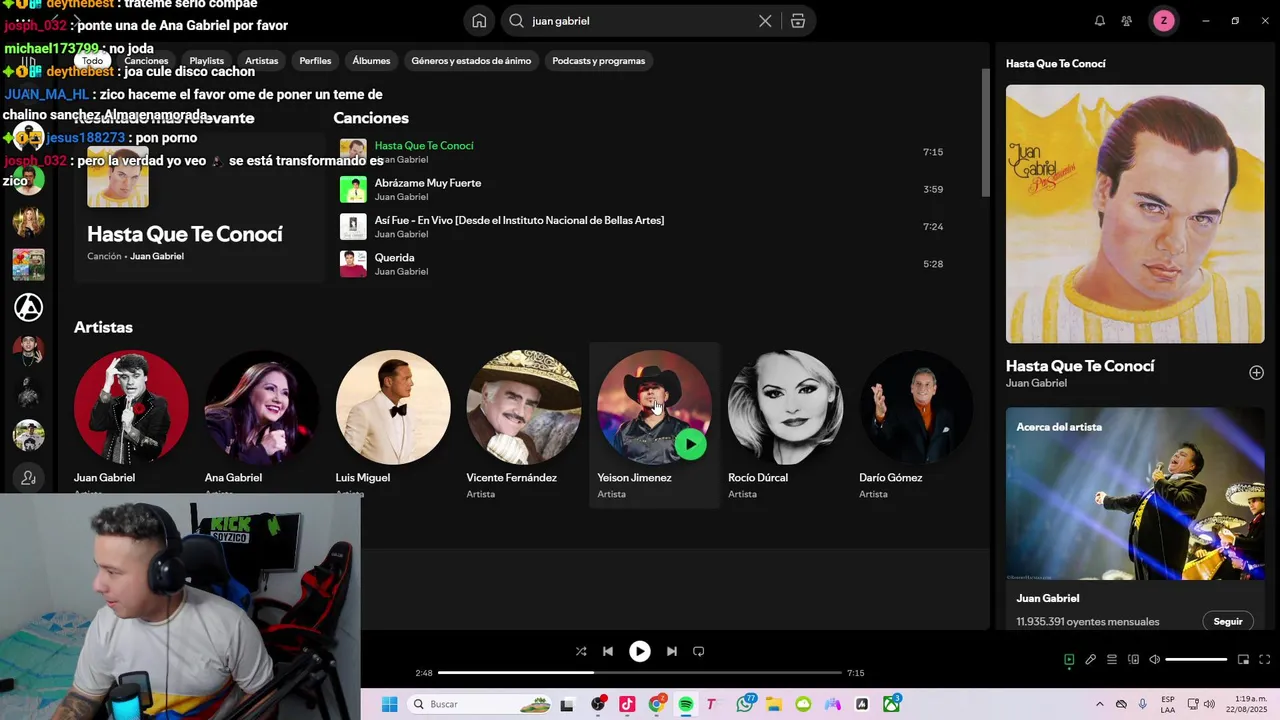Start playback with the main play button

(x=640, y=651)
